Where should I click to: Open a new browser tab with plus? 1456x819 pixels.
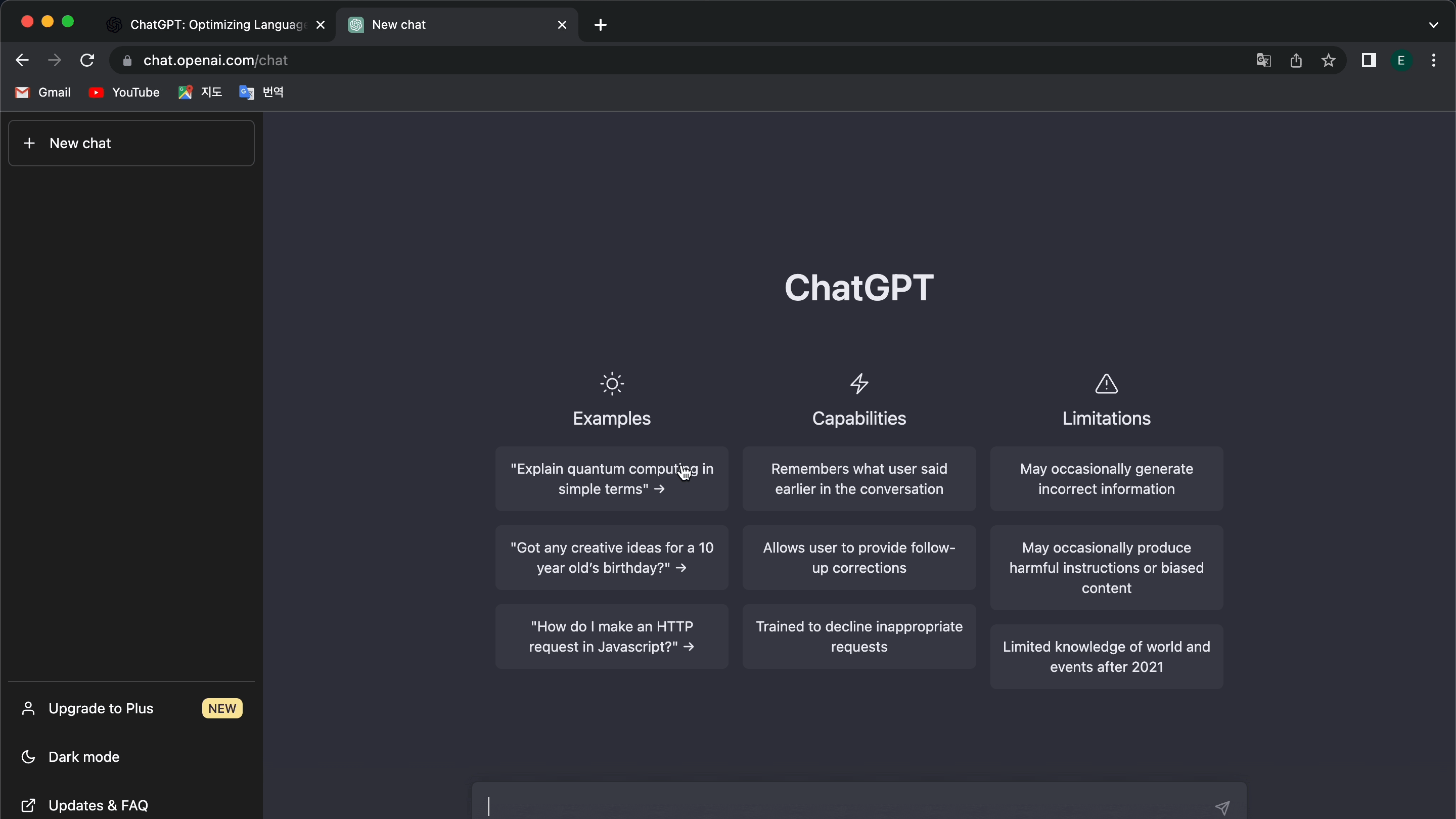(600, 25)
